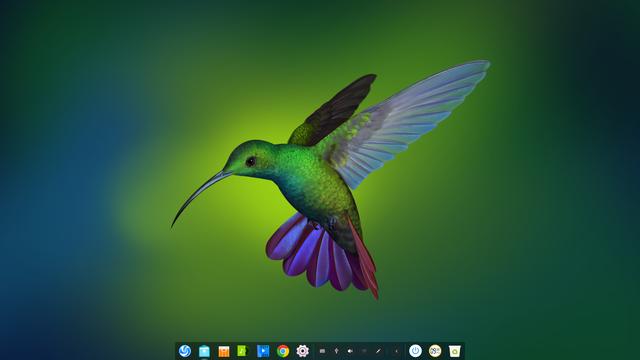Open the file manager in dock

pos(204,351)
